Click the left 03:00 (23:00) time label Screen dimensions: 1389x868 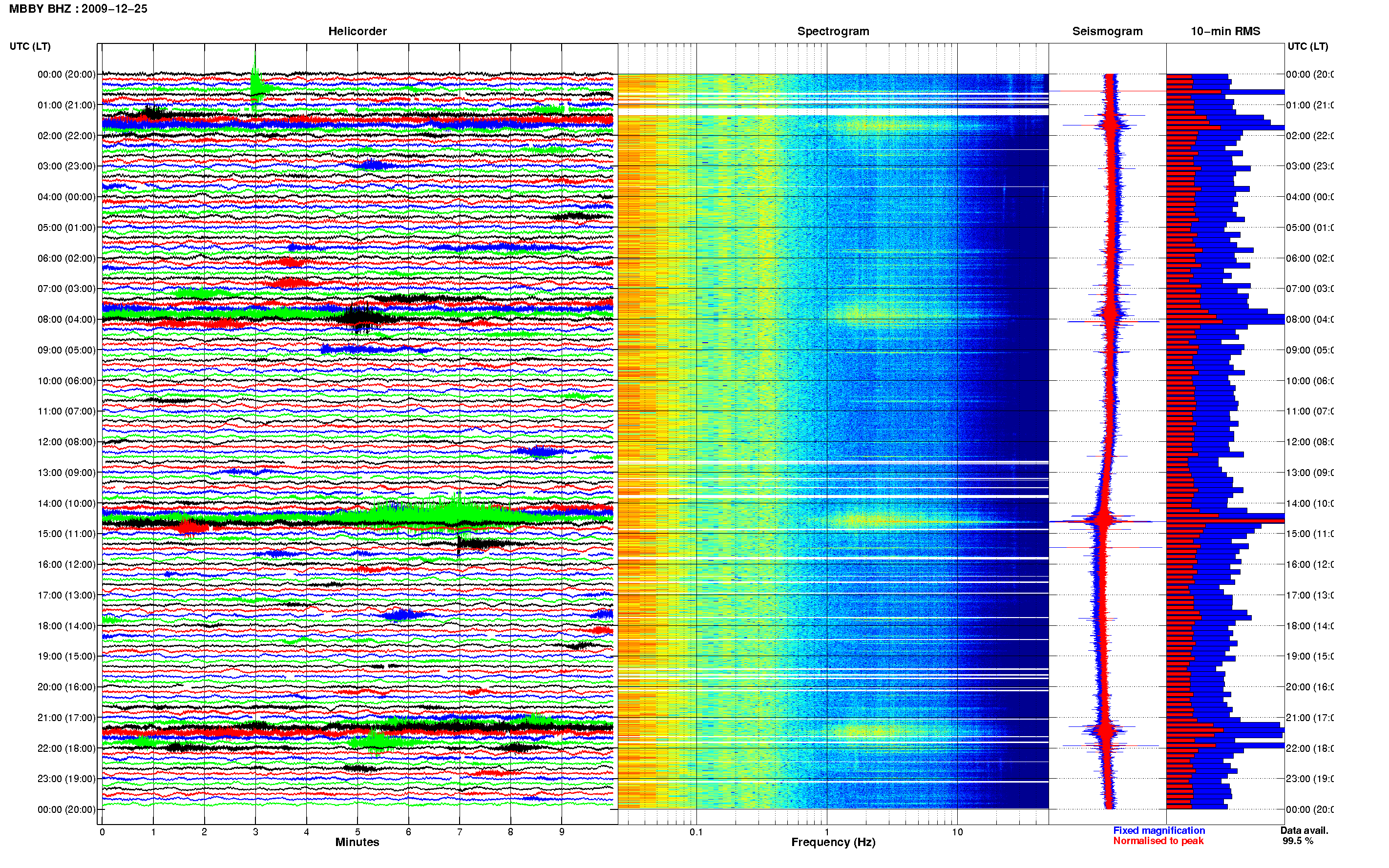[x=66, y=166]
